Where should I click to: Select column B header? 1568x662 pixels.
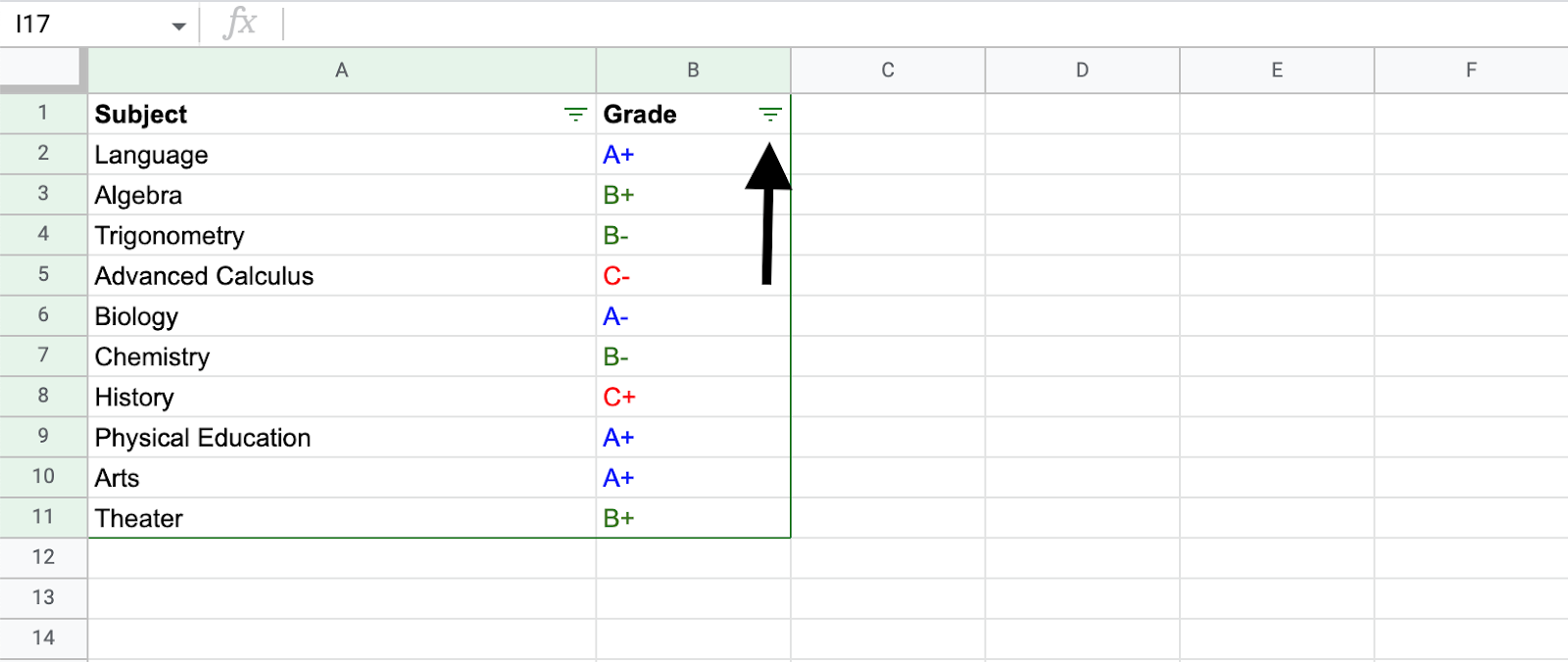pos(693,71)
